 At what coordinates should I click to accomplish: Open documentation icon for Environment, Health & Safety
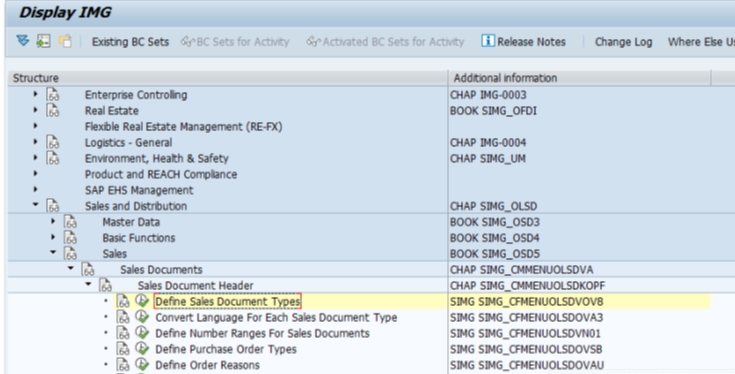click(52, 158)
